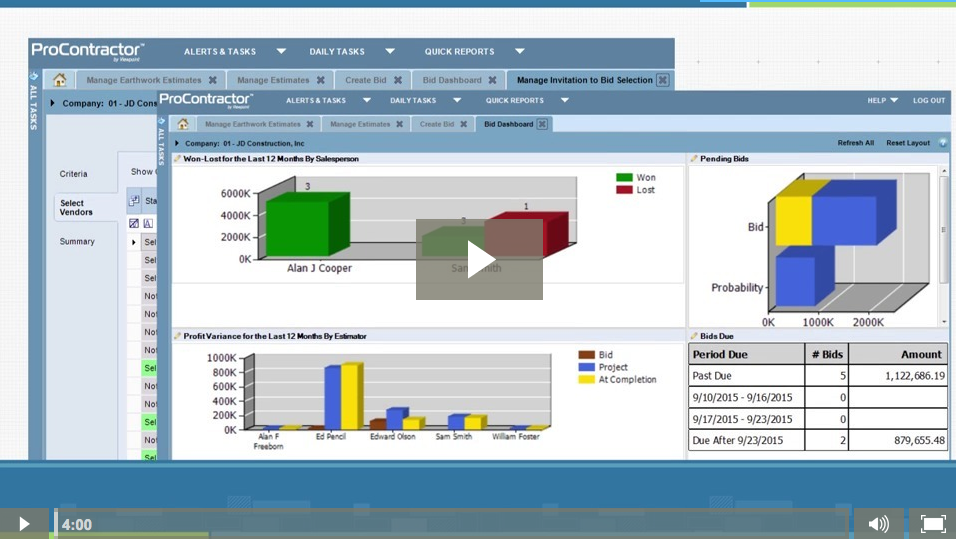Edit Bids Due panel via pencil icon

coord(694,336)
